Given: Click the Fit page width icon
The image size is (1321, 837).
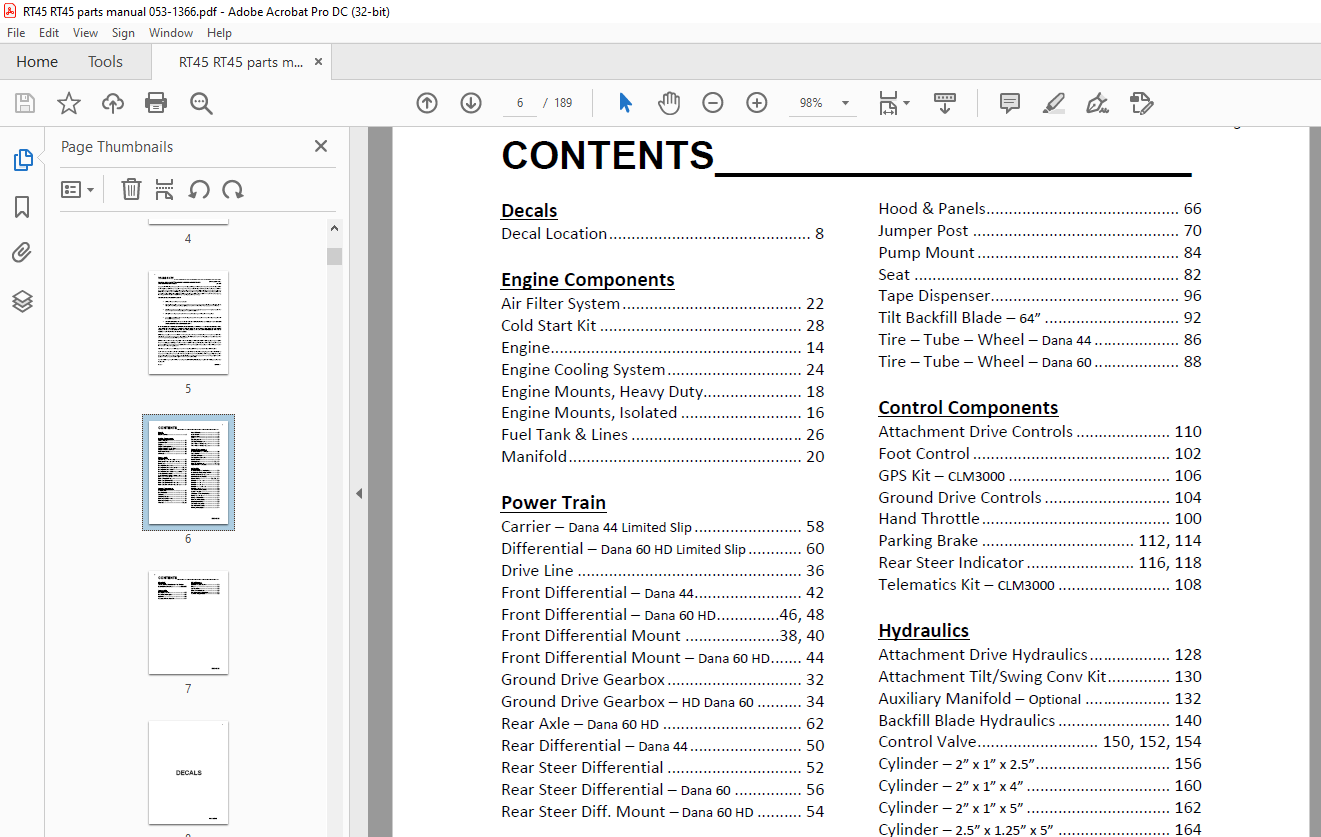Looking at the screenshot, I should [888, 103].
